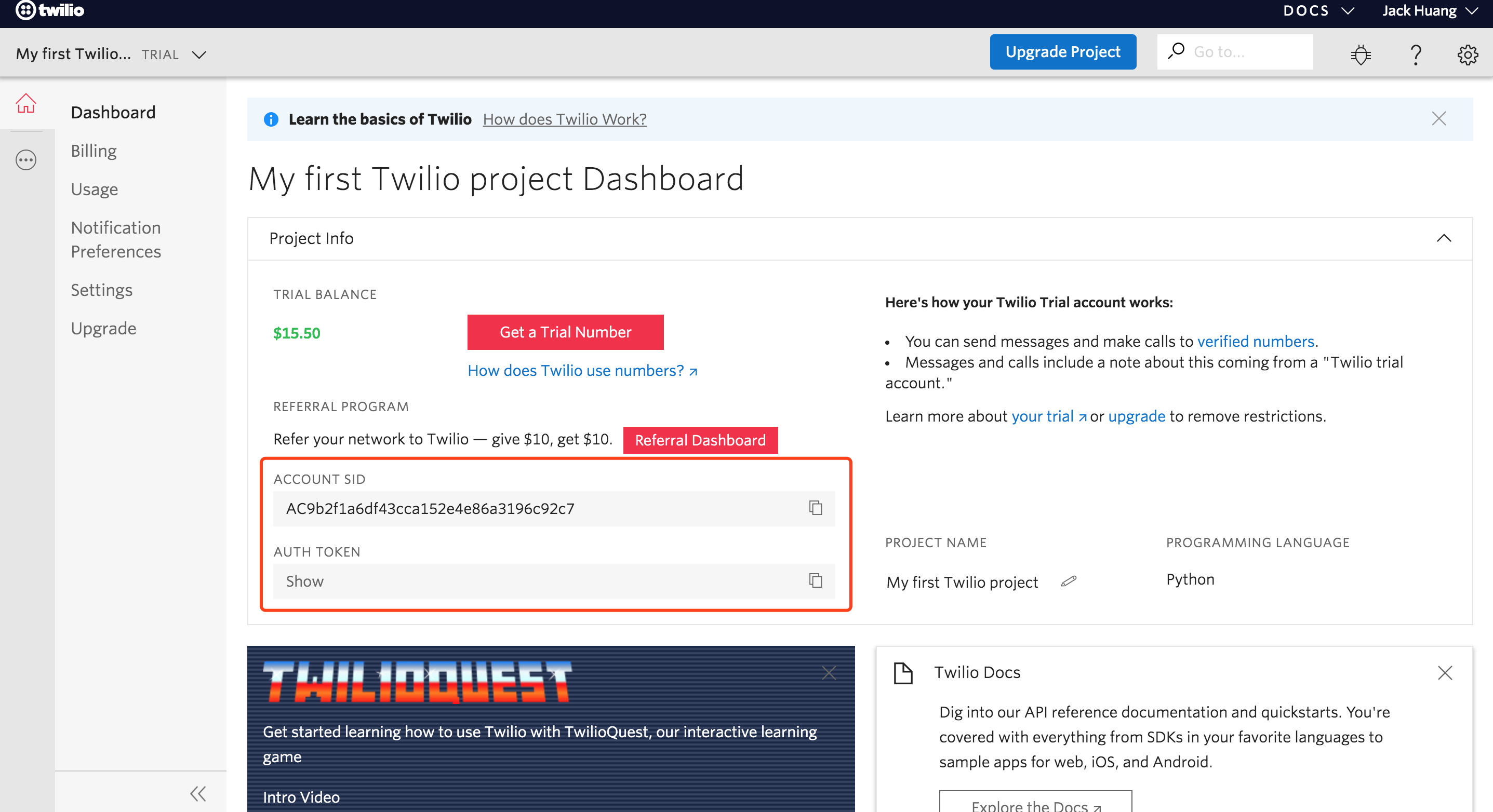This screenshot has width=1493, height=812.
Task: Click the document icon beside Twilio Docs
Action: [903, 673]
